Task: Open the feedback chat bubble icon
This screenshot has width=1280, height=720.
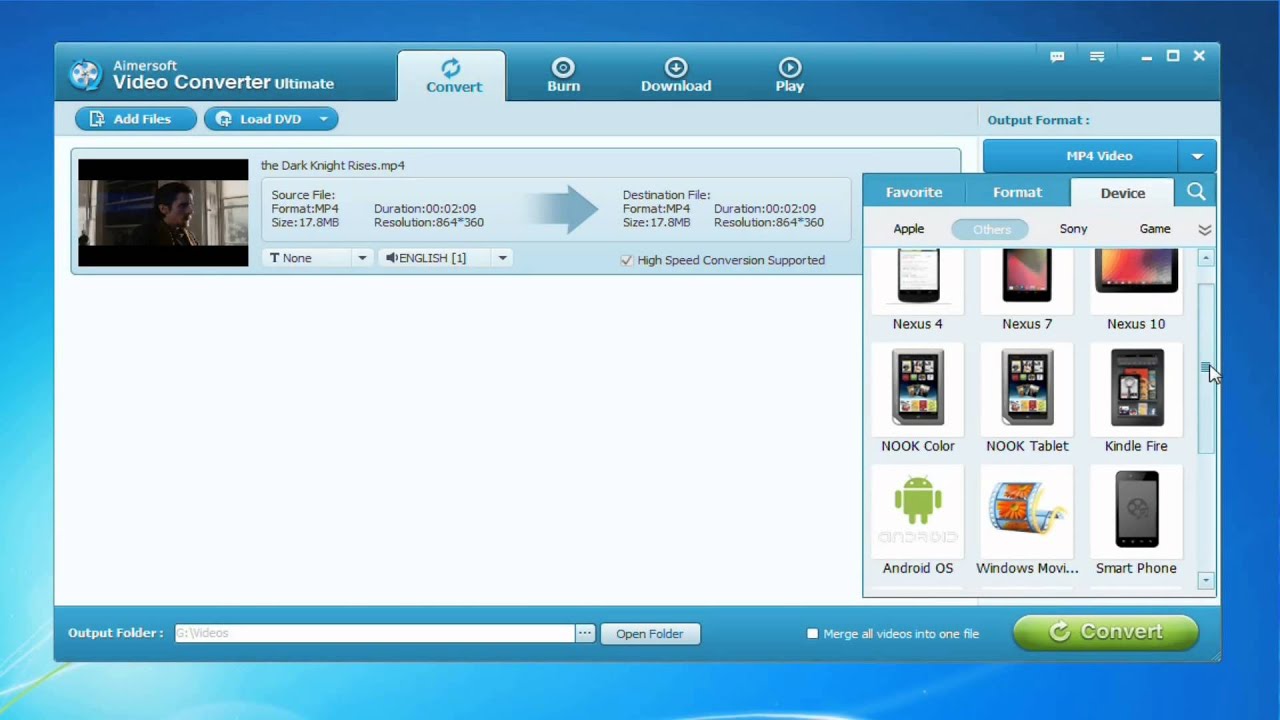Action: 1057,57
